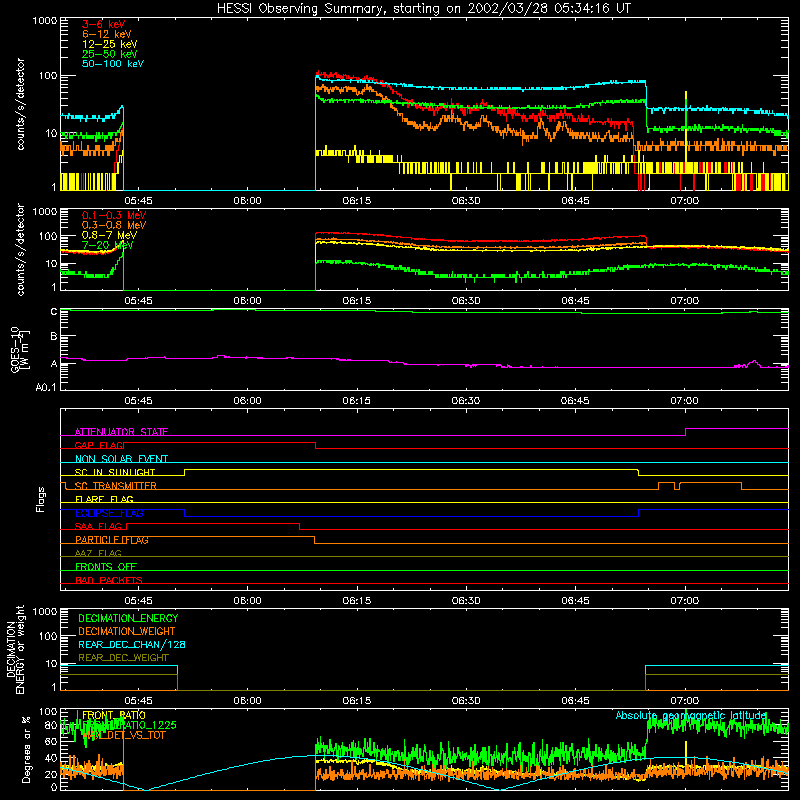Click the ATTENUATOR_STATE flag label
This screenshot has height=800, width=800.
click(x=121, y=432)
